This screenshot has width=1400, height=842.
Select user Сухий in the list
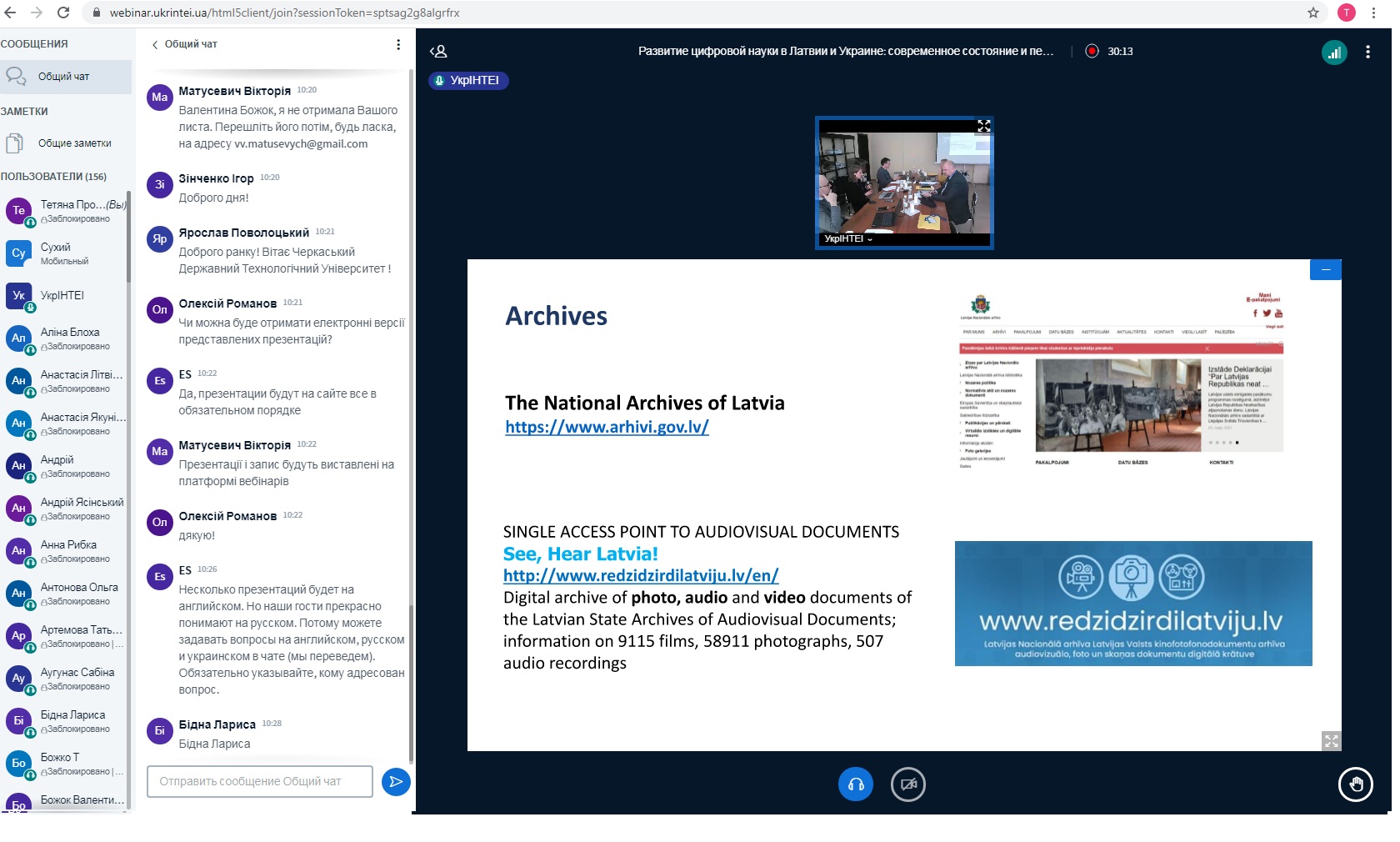63,253
